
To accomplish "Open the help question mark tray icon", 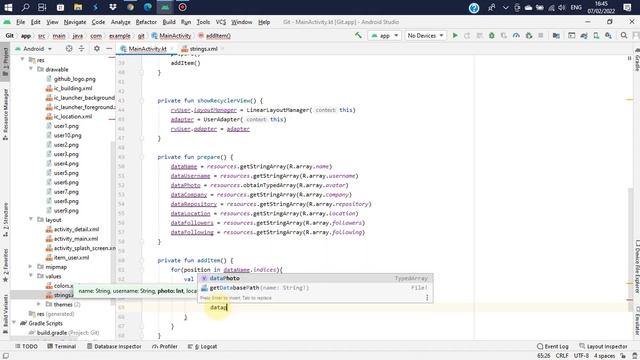I will pyautogui.click(x=474, y=7).
